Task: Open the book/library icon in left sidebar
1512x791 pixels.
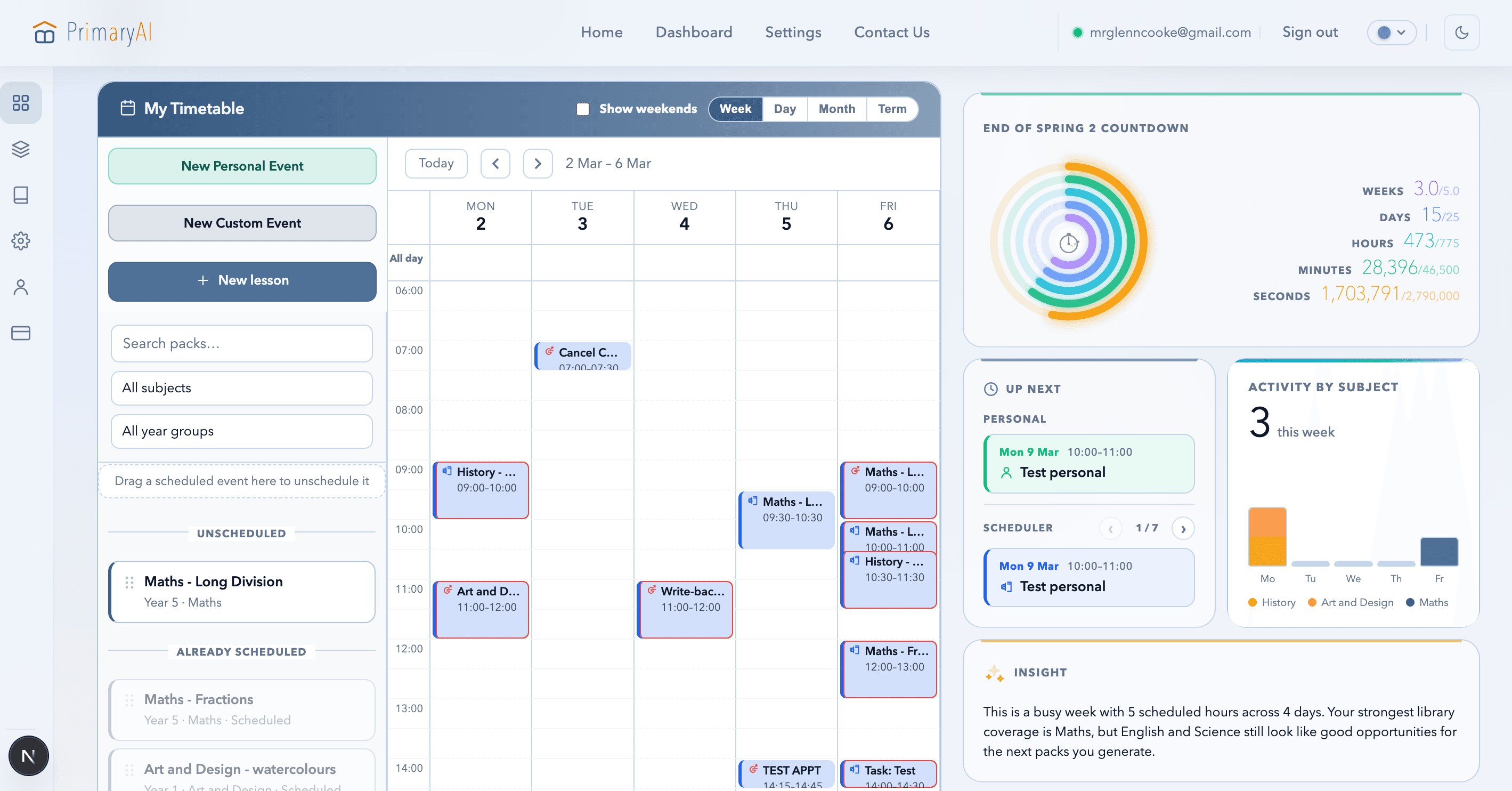Action: pos(21,195)
